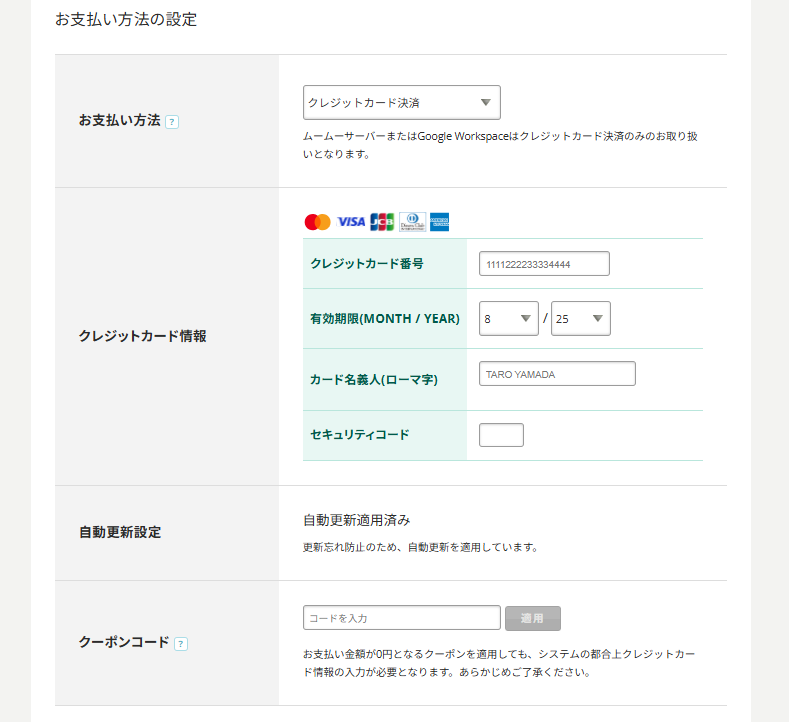Image resolution: width=789 pixels, height=722 pixels.
Task: Click the Diners Club logo
Action: (412, 222)
